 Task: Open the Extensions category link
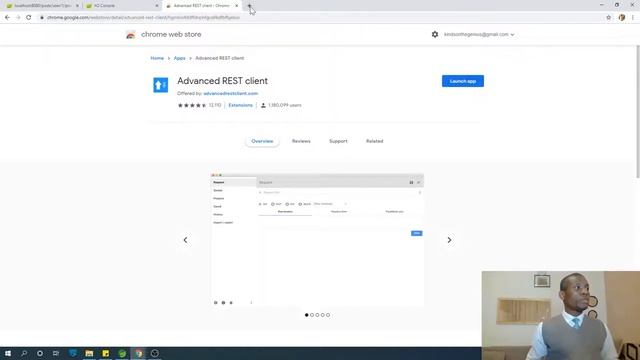(240, 105)
